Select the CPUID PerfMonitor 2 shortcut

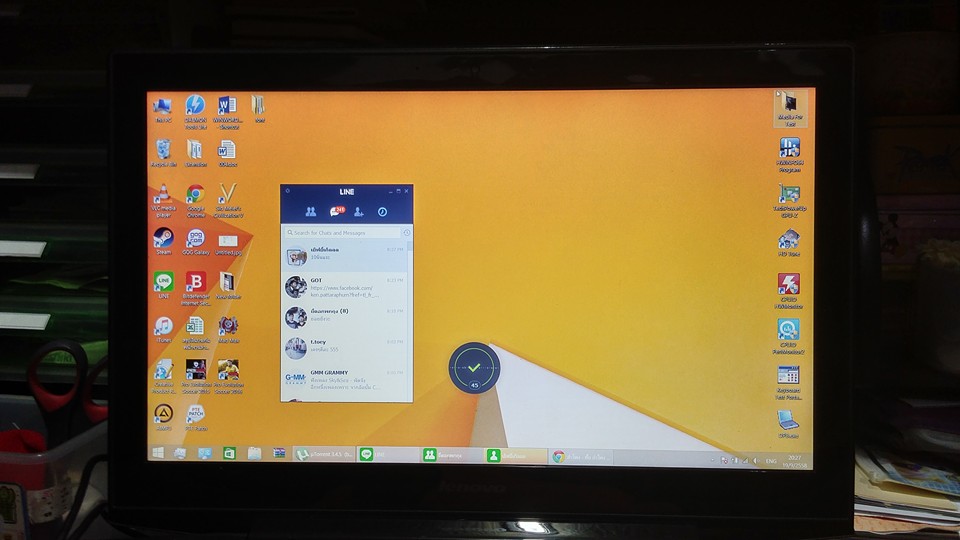(x=789, y=336)
